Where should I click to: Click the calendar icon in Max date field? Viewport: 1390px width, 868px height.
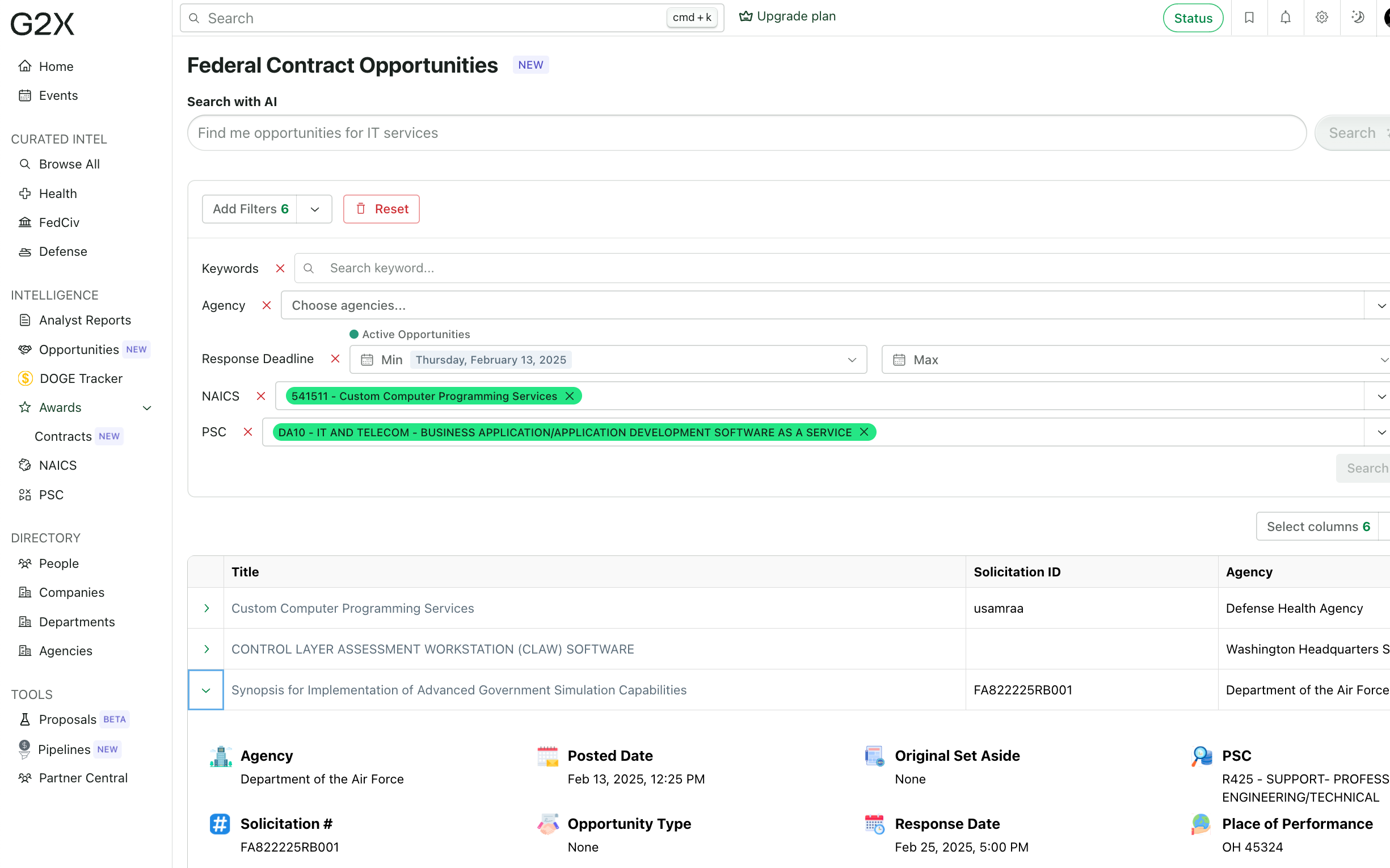coord(899,360)
